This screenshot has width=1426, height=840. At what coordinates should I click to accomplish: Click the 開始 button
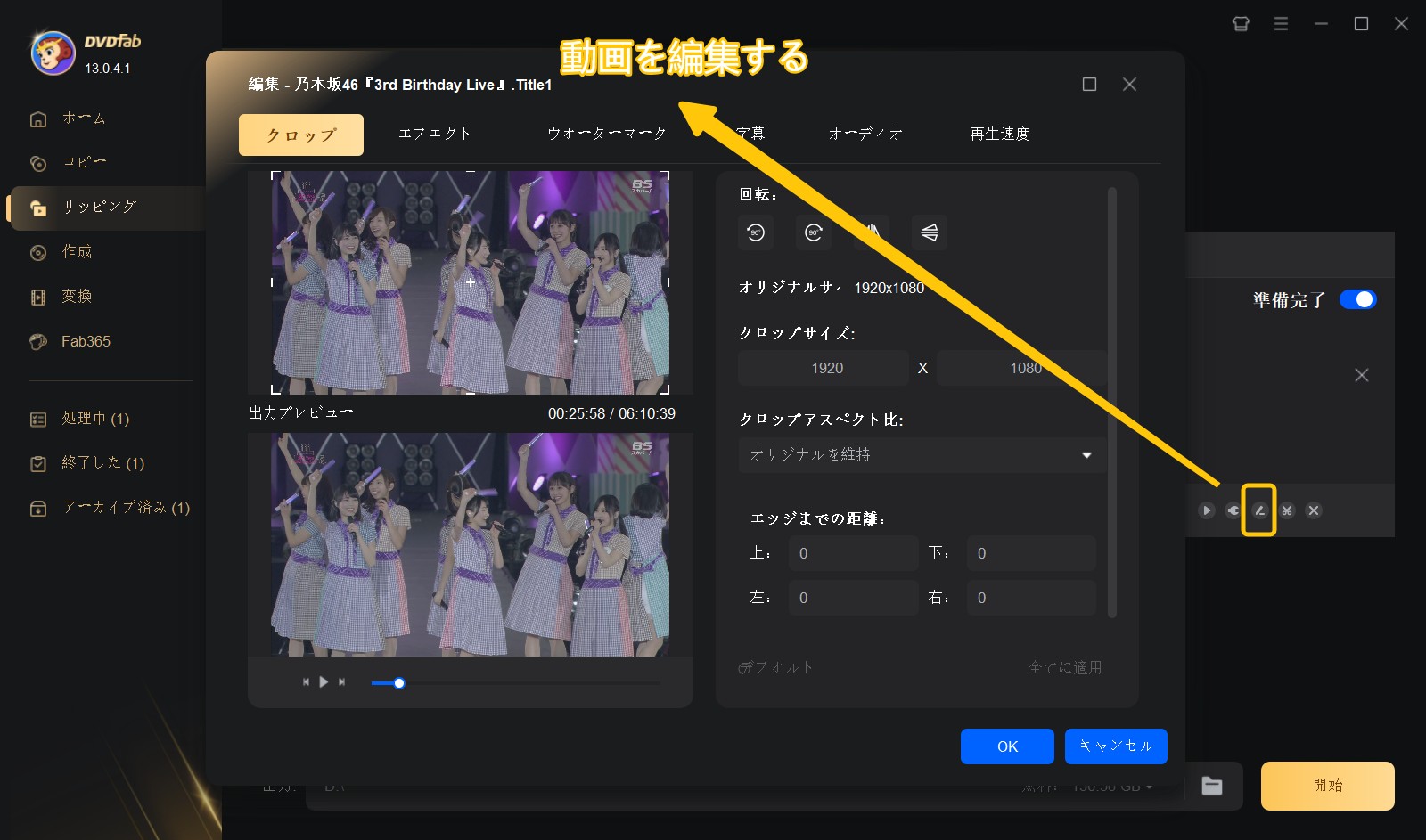click(1328, 786)
